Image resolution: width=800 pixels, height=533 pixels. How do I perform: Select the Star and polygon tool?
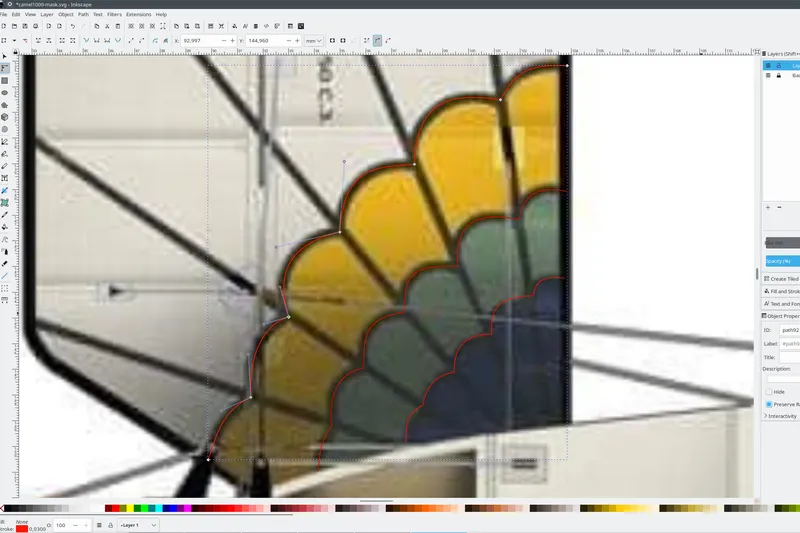5,105
